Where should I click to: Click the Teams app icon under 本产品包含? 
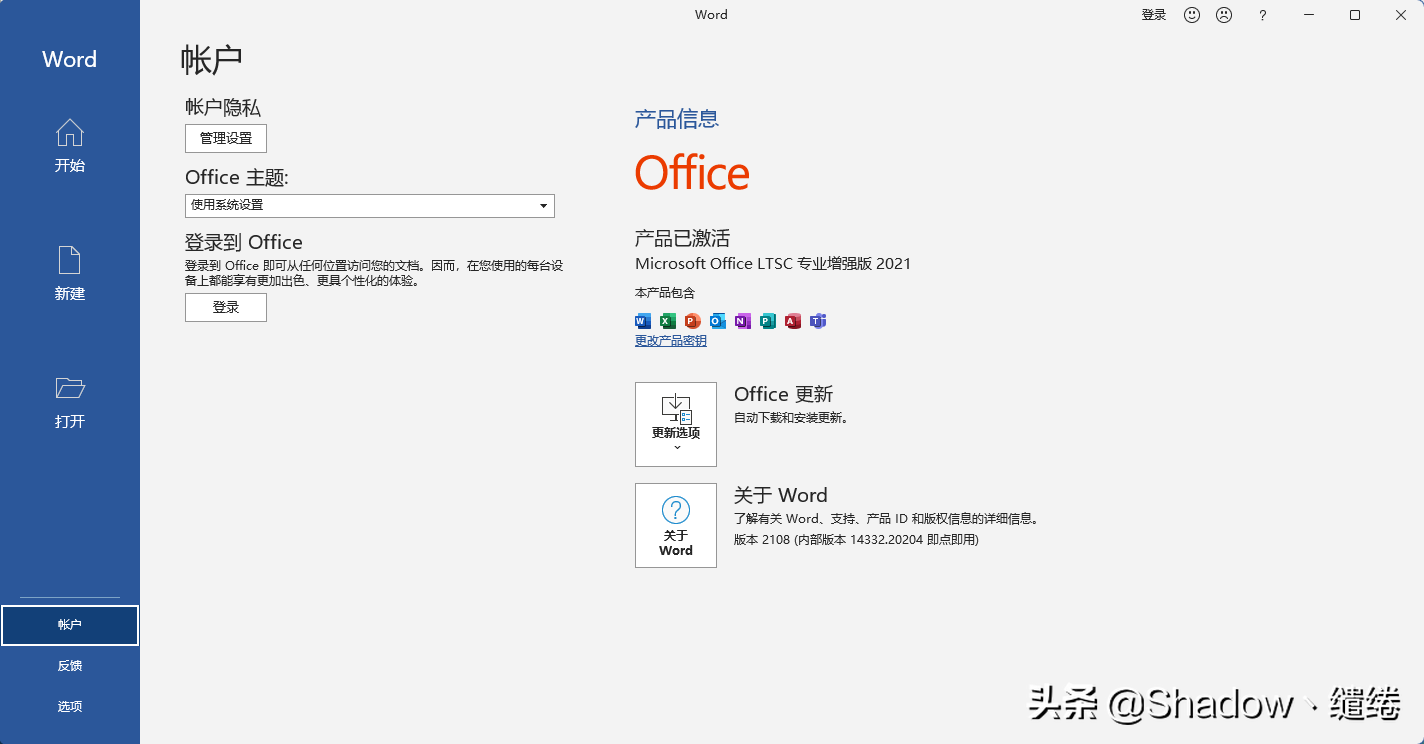[818, 321]
